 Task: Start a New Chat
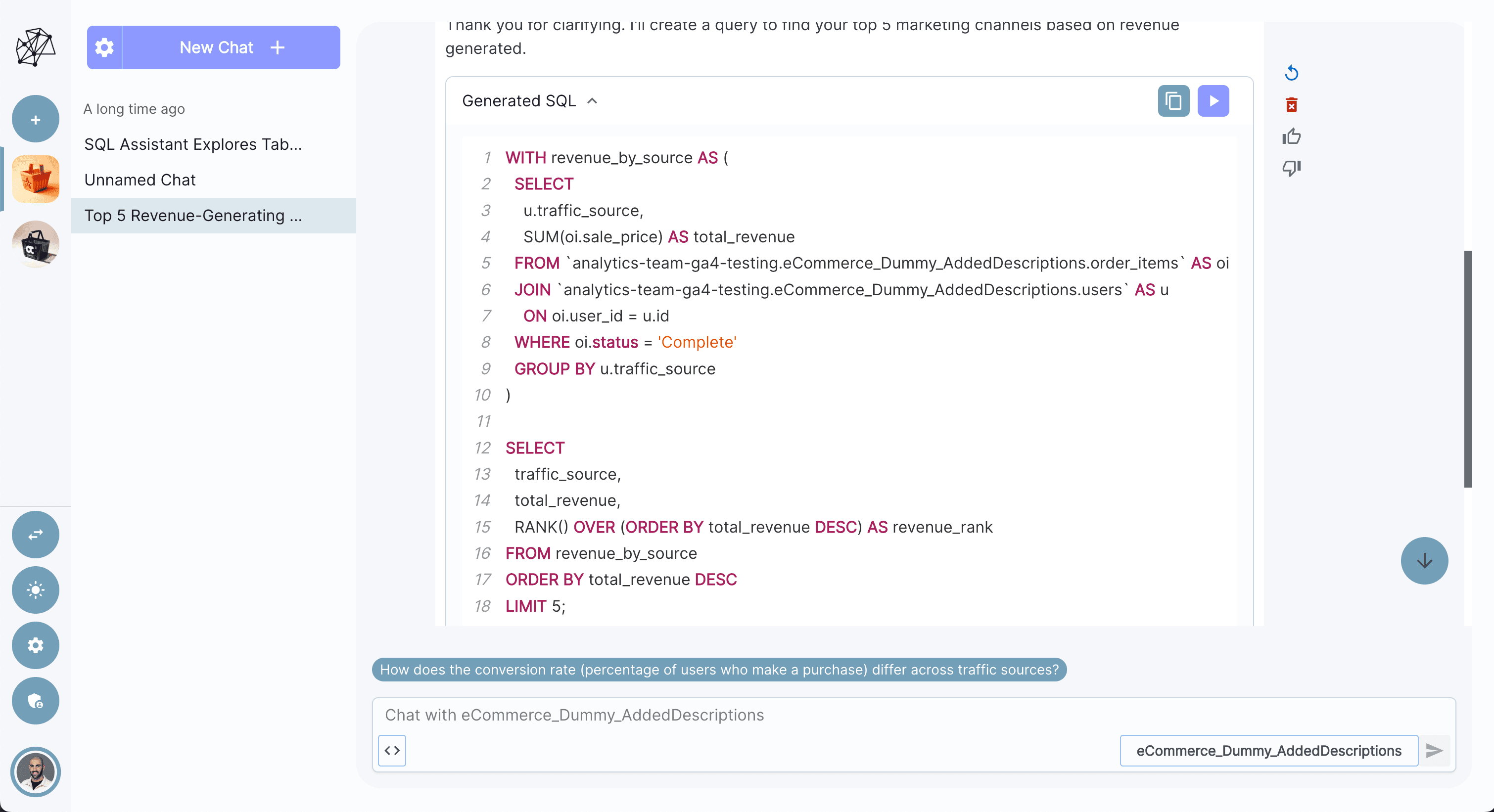(x=216, y=47)
